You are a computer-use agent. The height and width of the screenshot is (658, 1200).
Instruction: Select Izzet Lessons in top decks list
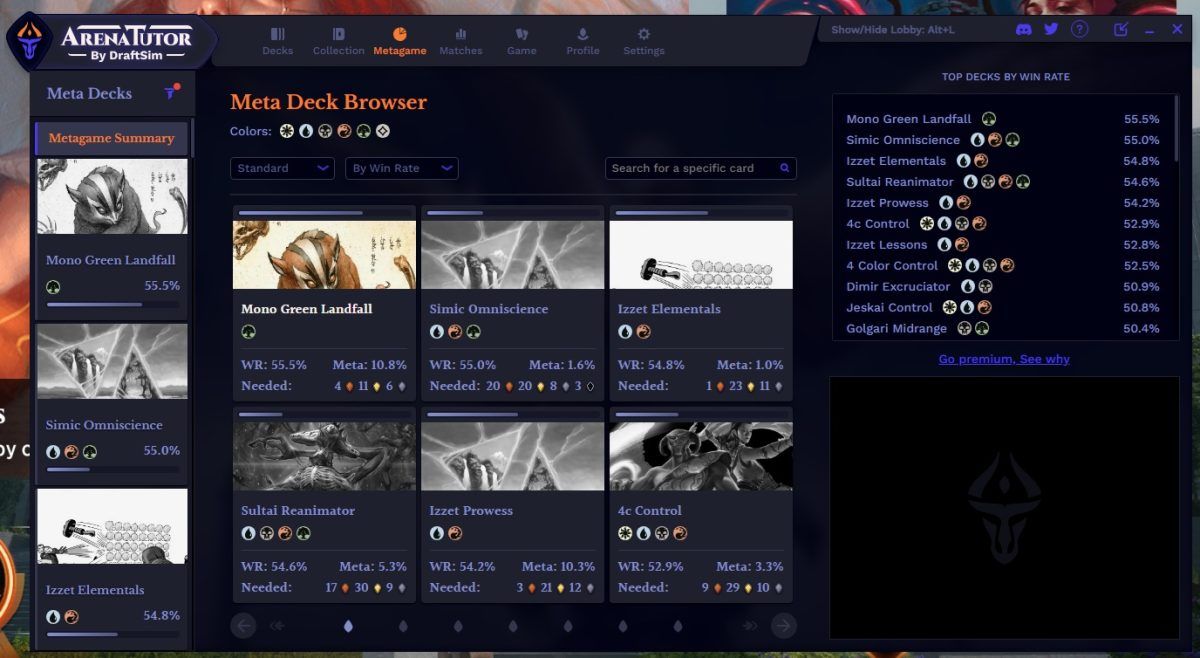(x=887, y=244)
